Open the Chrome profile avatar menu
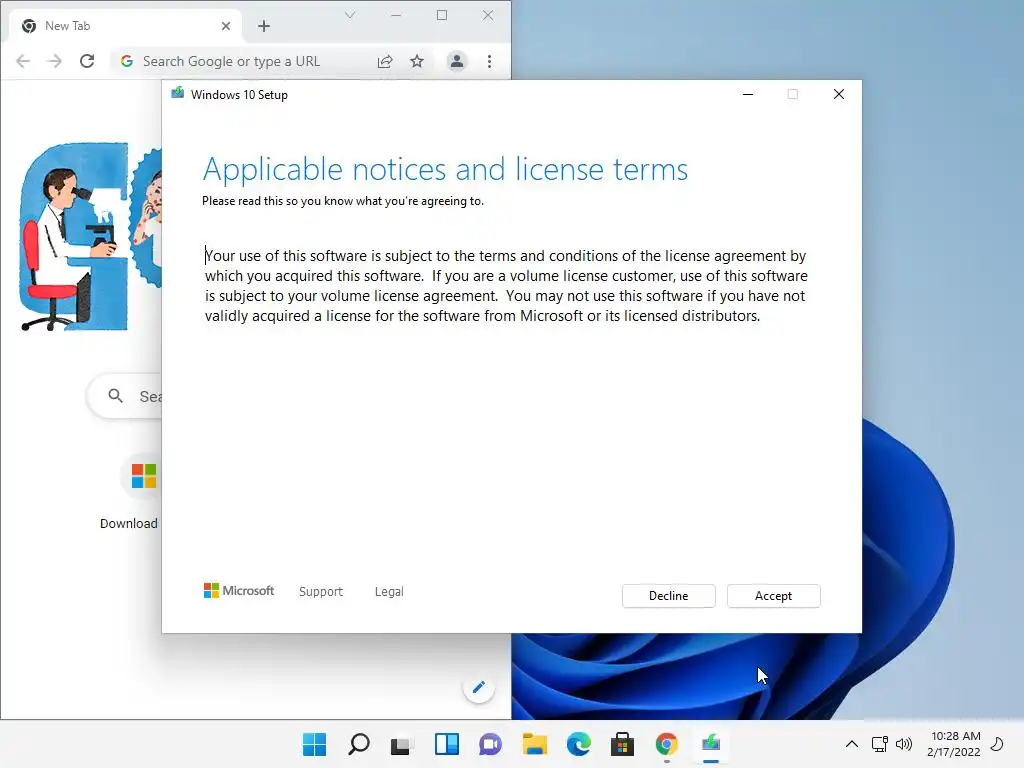Viewport: 1024px width, 768px height. [456, 61]
